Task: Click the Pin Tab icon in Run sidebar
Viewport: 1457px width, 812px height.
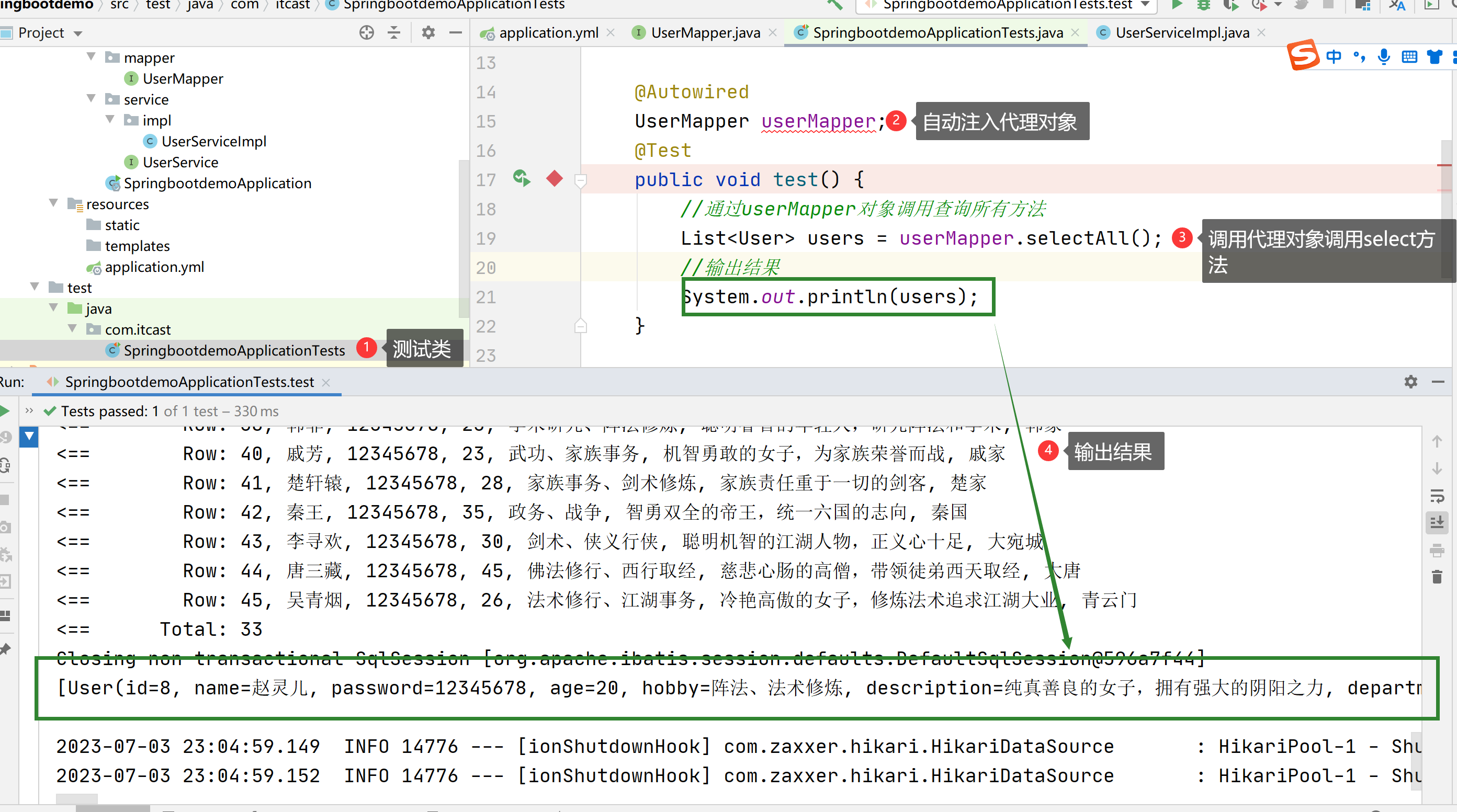Action: click(5, 649)
